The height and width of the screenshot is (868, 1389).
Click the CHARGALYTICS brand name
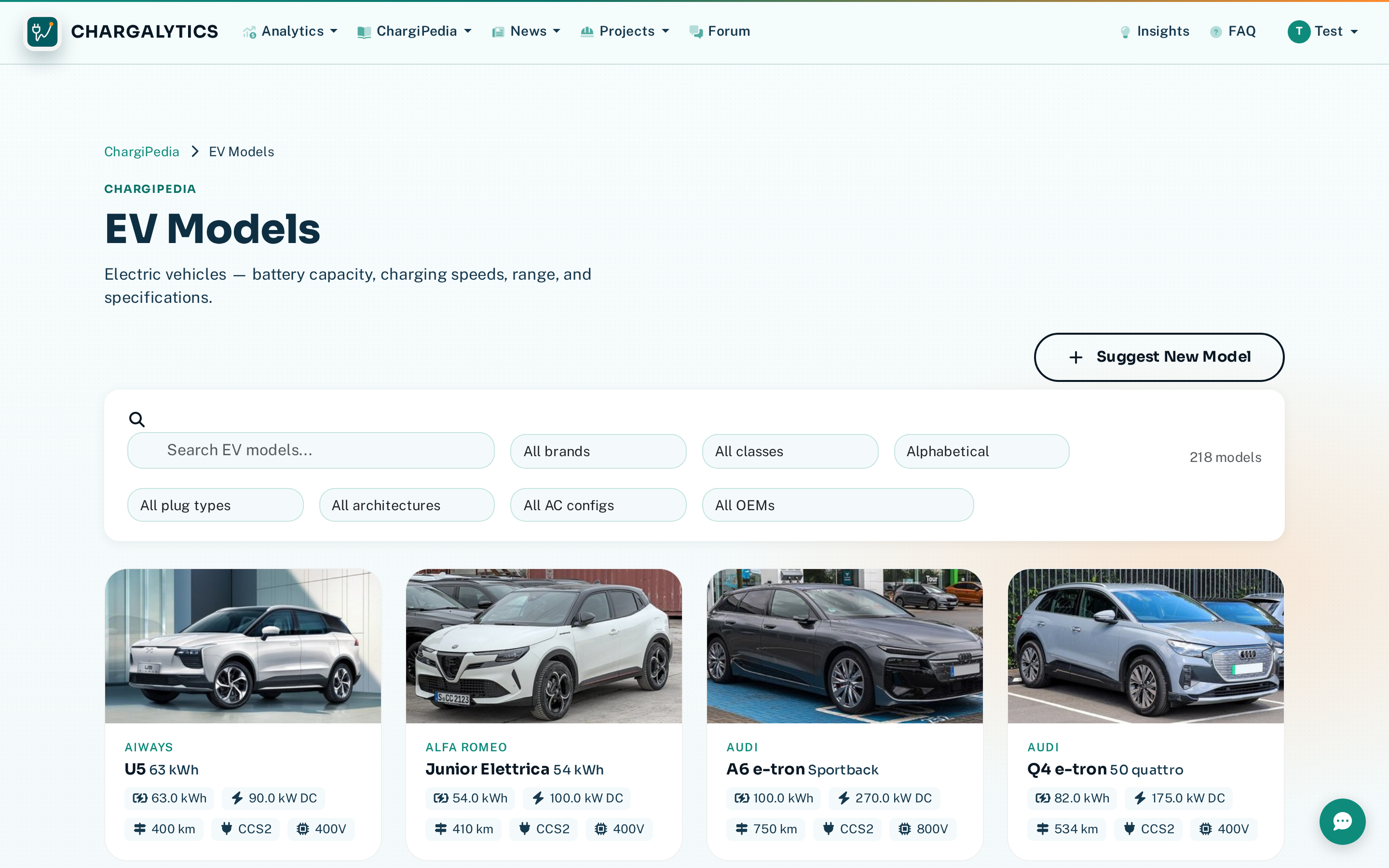[x=145, y=31]
